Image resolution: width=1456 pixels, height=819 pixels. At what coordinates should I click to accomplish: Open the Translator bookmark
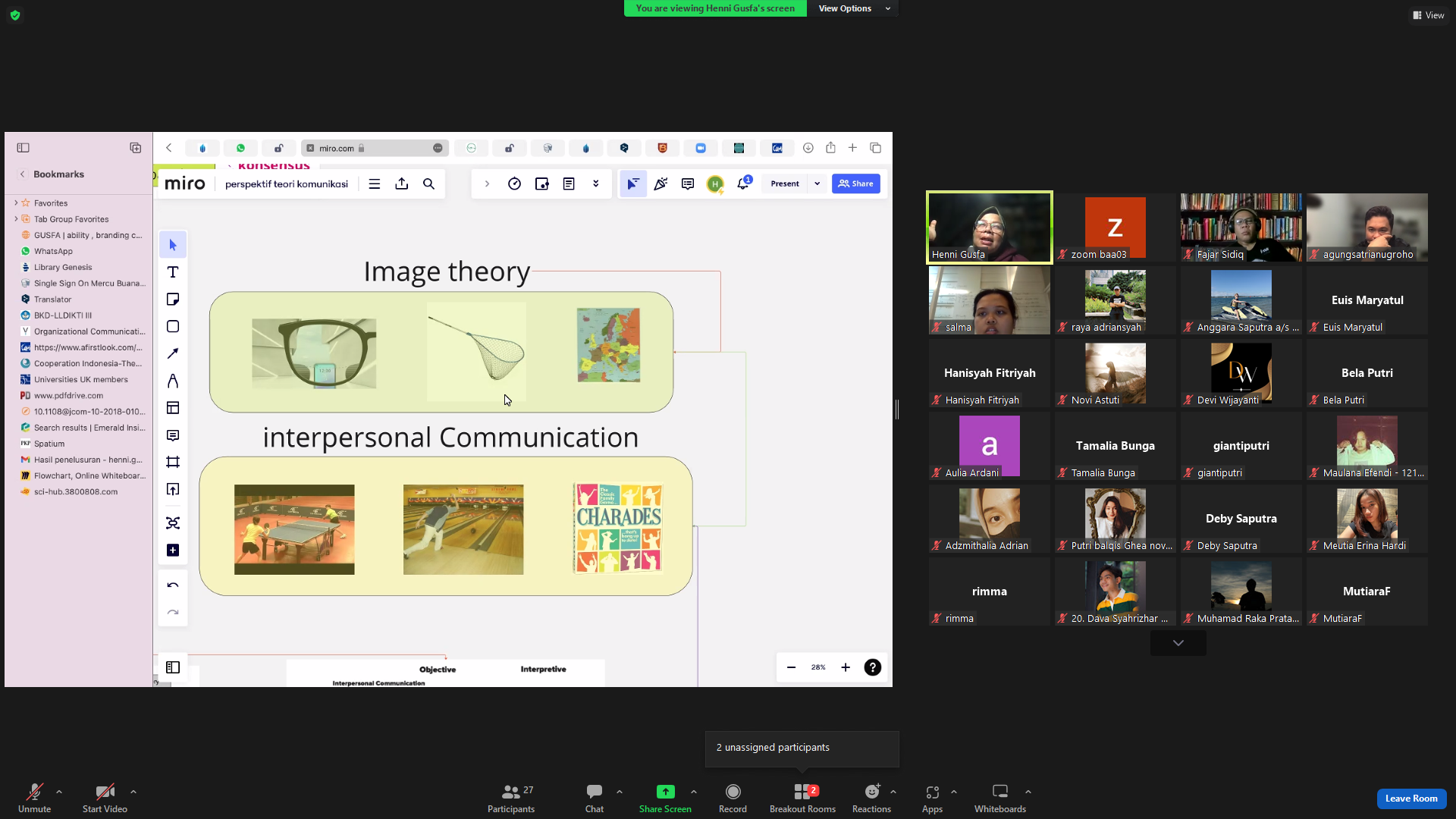click(52, 300)
